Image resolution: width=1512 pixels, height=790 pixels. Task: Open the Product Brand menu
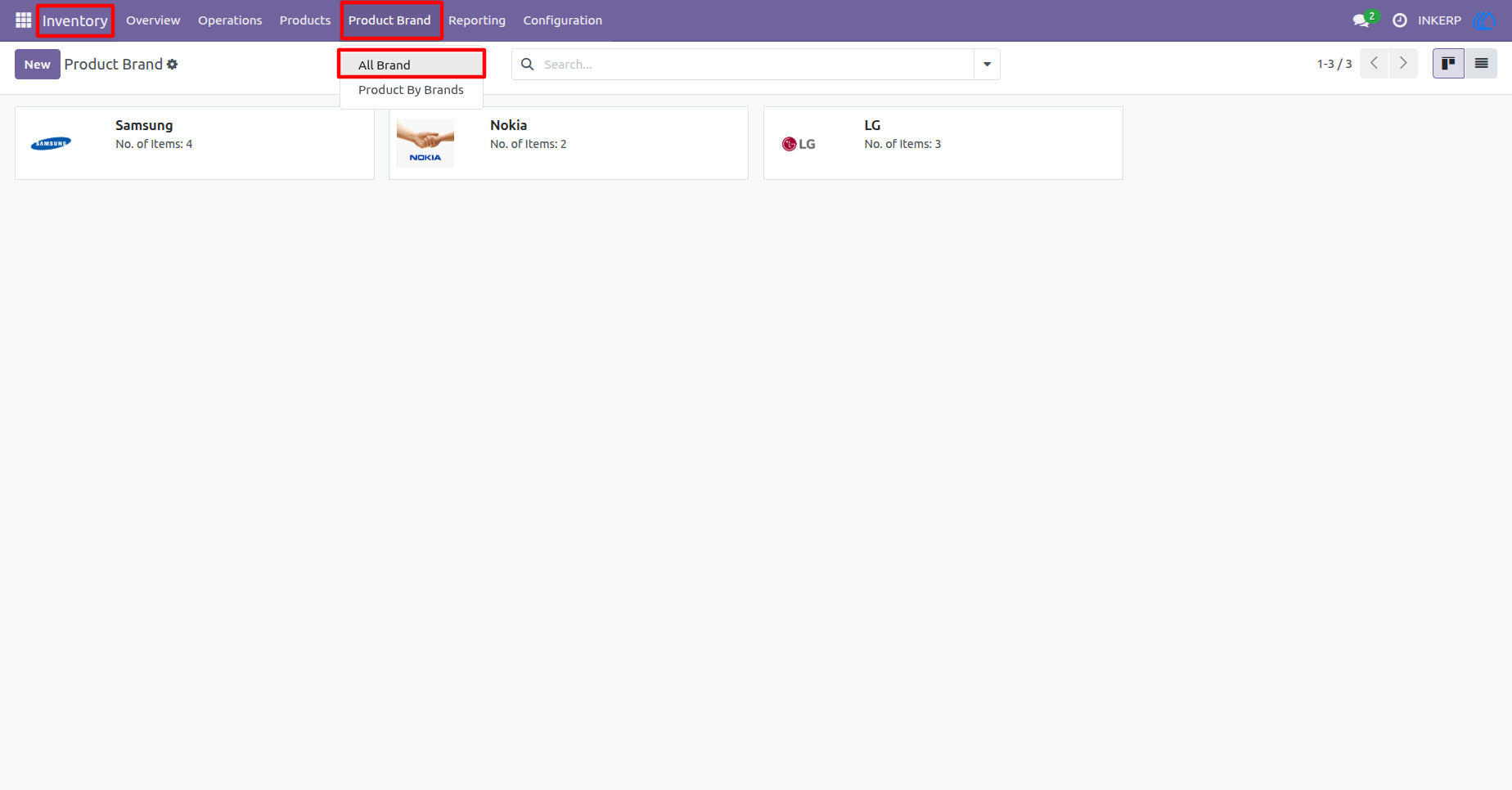[389, 20]
